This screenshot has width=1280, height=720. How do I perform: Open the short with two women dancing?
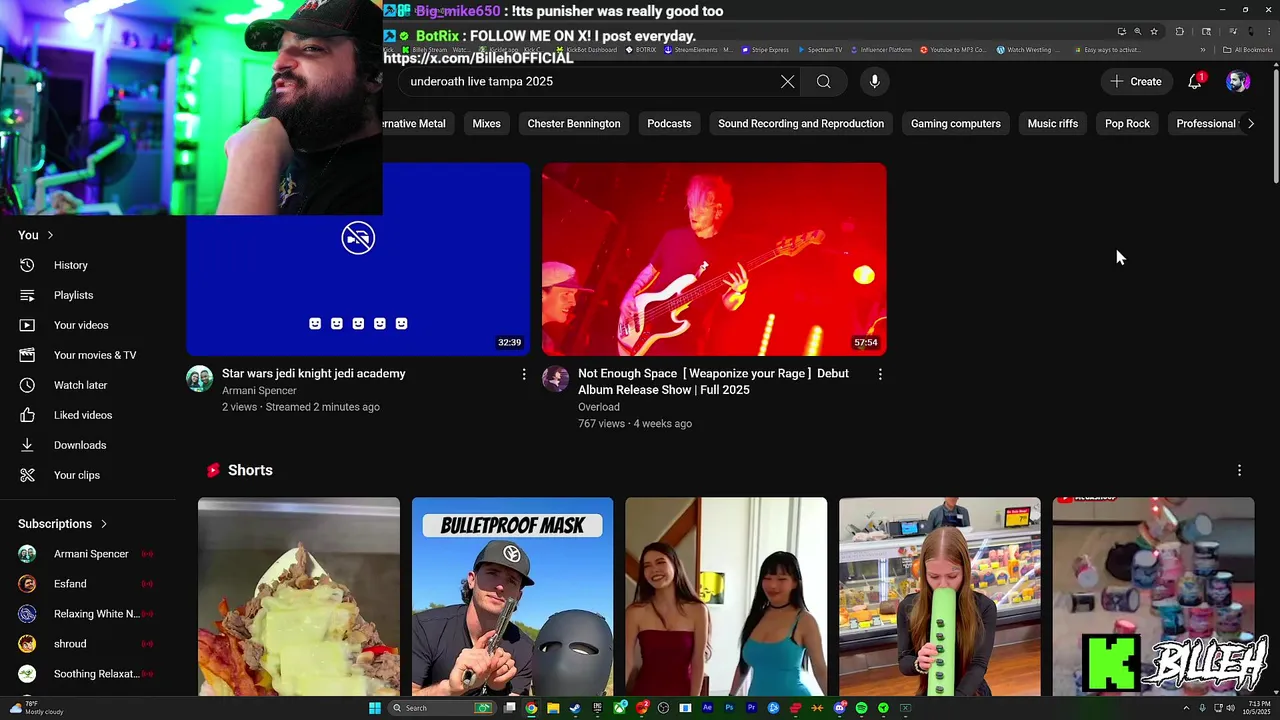[726, 597]
